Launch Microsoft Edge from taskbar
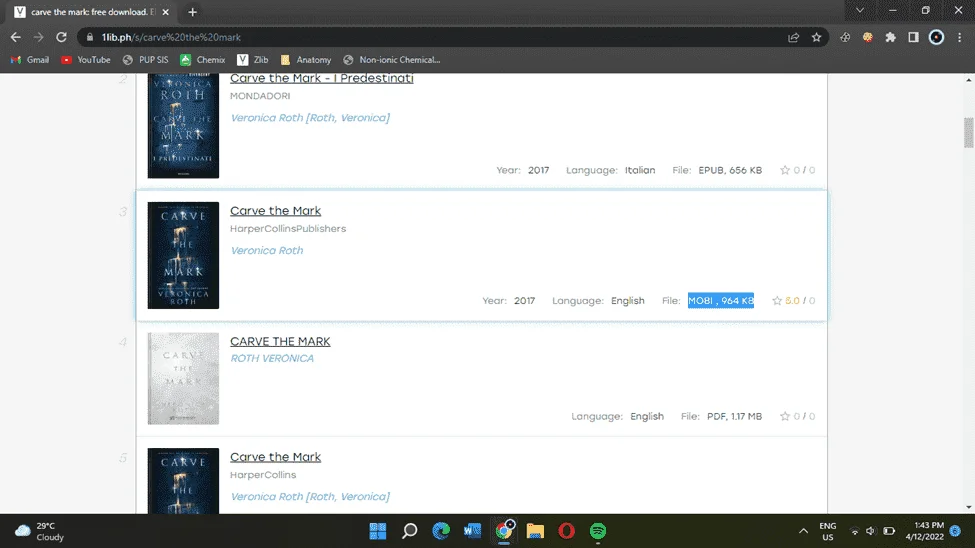 click(x=441, y=531)
